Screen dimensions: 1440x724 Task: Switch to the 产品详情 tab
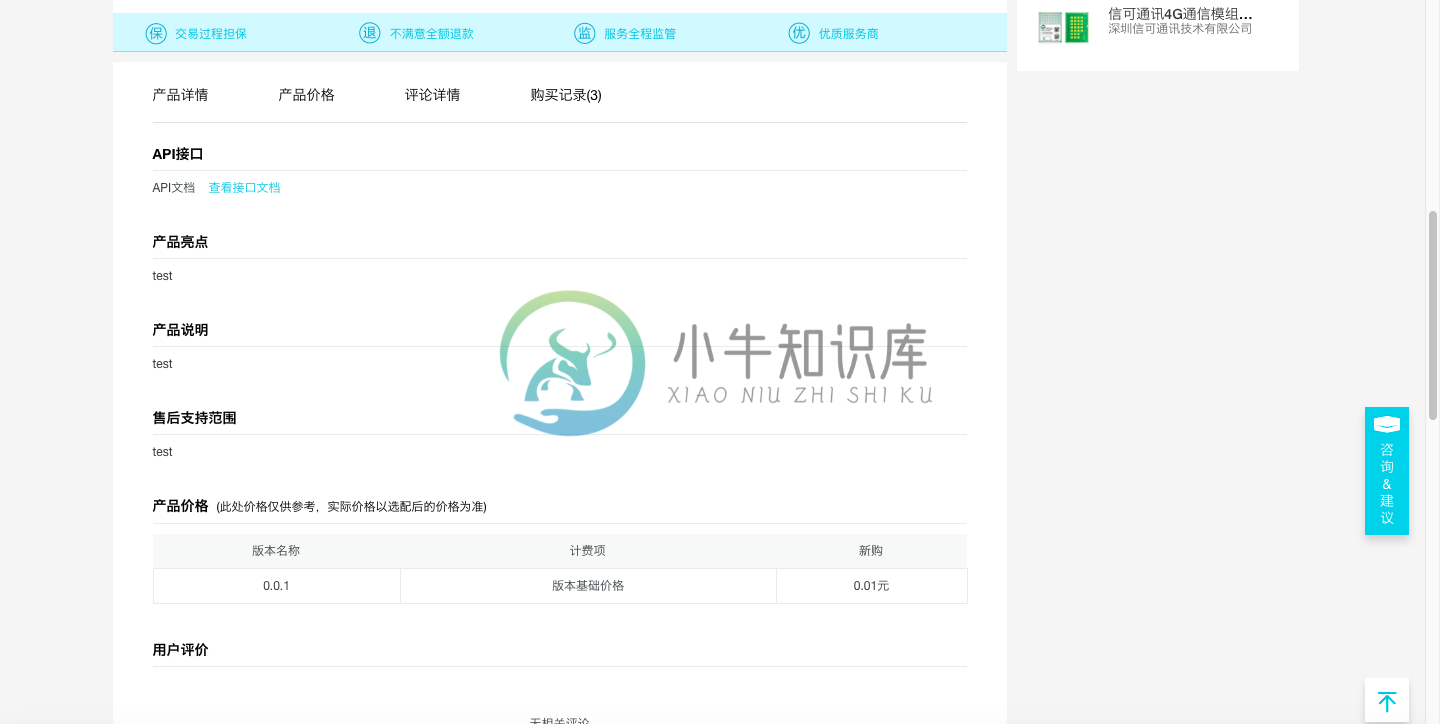click(181, 95)
